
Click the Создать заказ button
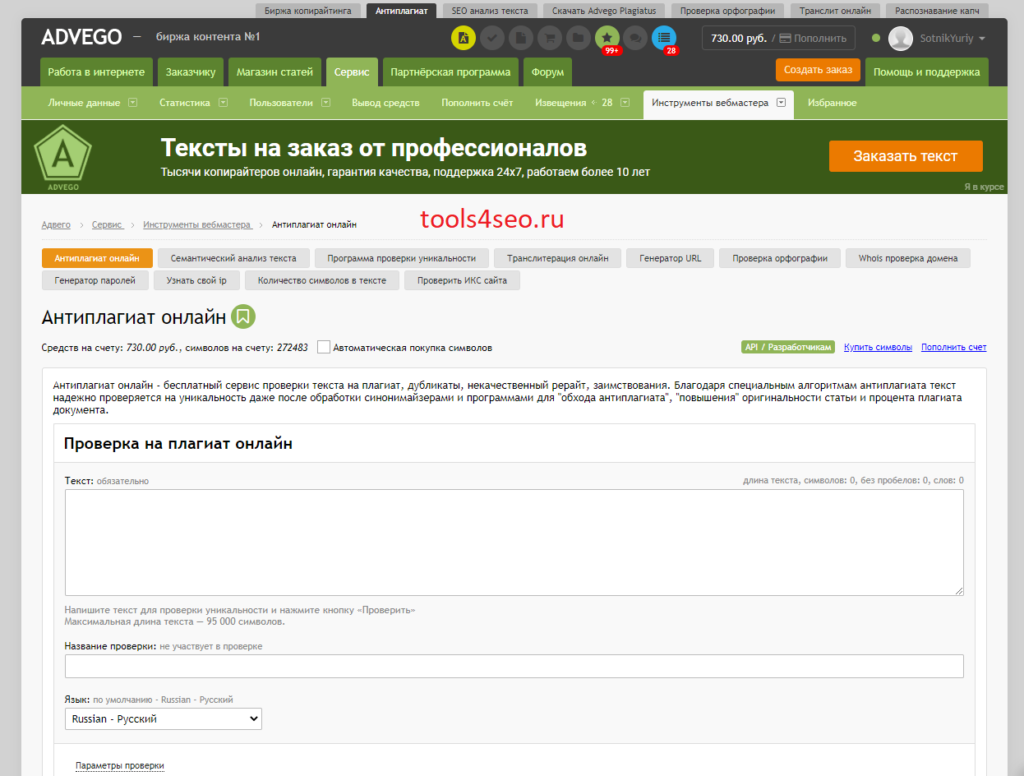point(818,70)
